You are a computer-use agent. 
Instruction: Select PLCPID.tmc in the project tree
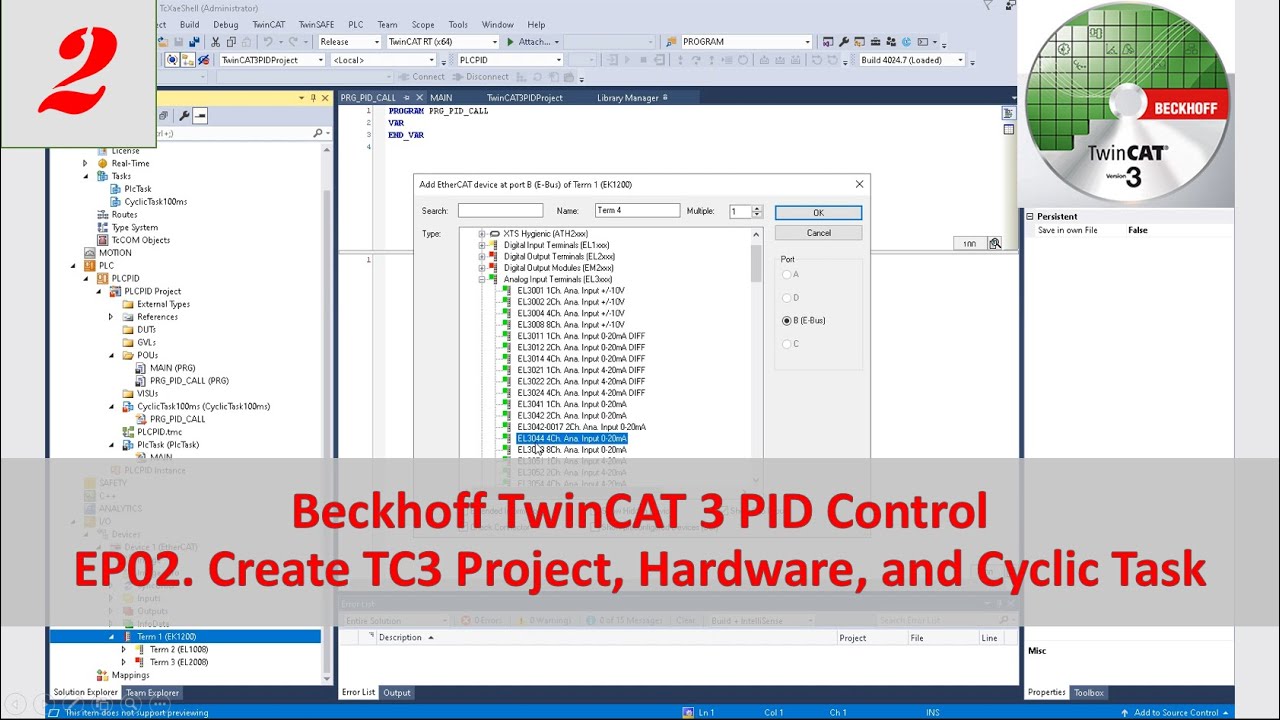pyautogui.click(x=159, y=432)
